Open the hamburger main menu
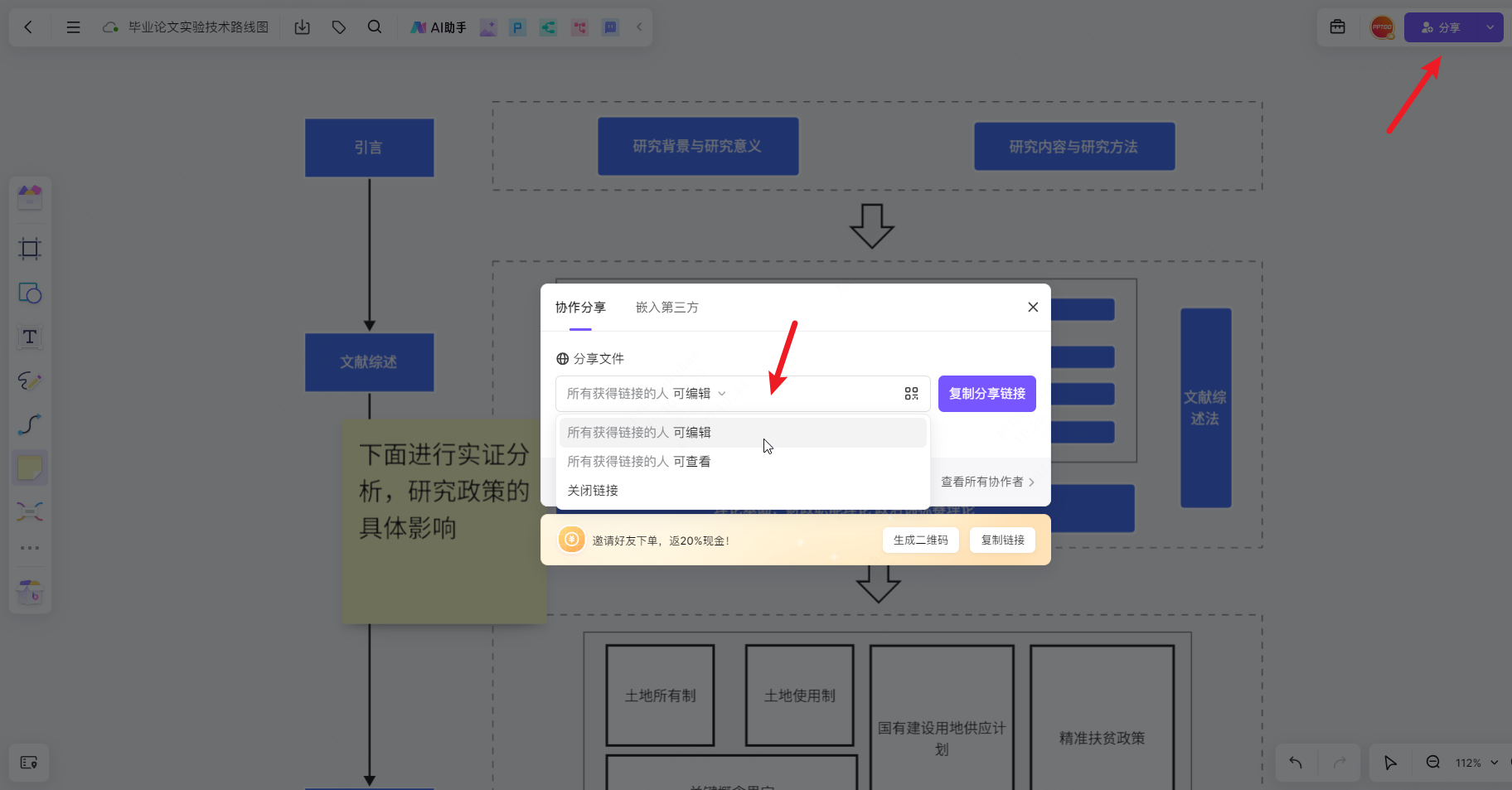The height and width of the screenshot is (790, 1512). (73, 27)
